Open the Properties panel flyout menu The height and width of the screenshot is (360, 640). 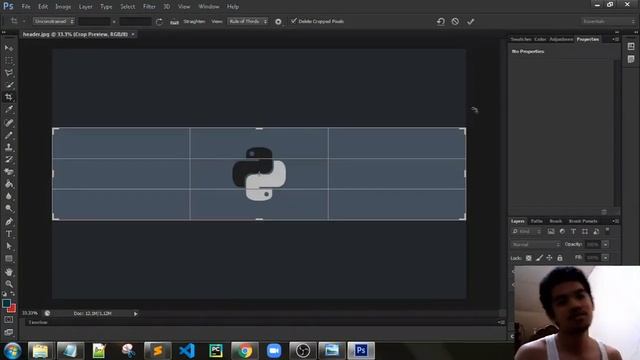pos(615,39)
